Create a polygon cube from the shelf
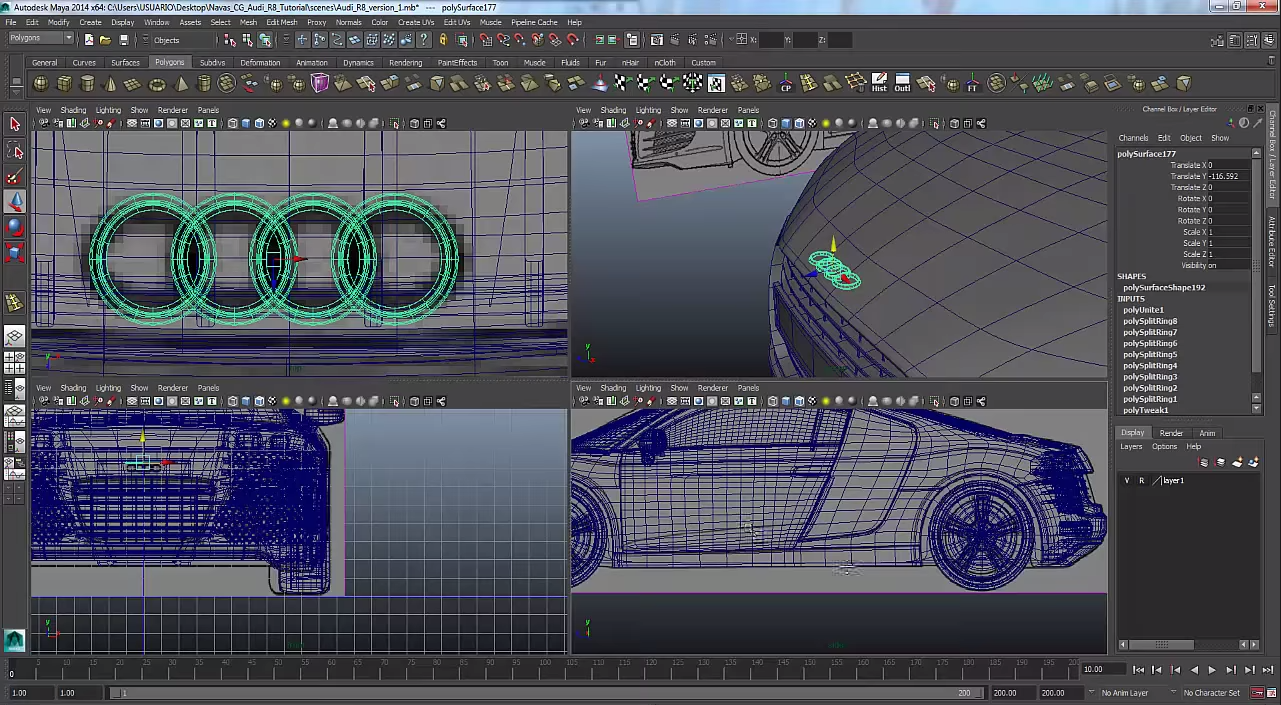1281x705 pixels. (65, 84)
